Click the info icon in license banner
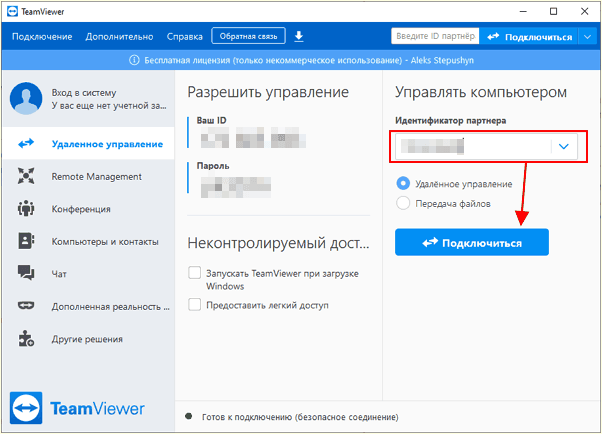Screen dimensions: 602x434 (134, 60)
